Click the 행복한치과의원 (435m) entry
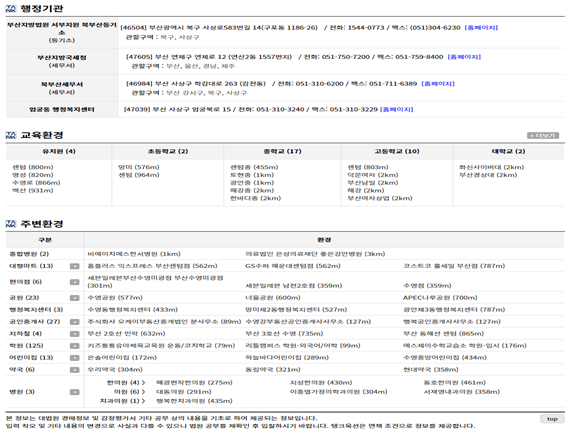567x429 pixels. pyautogui.click(x=194, y=401)
